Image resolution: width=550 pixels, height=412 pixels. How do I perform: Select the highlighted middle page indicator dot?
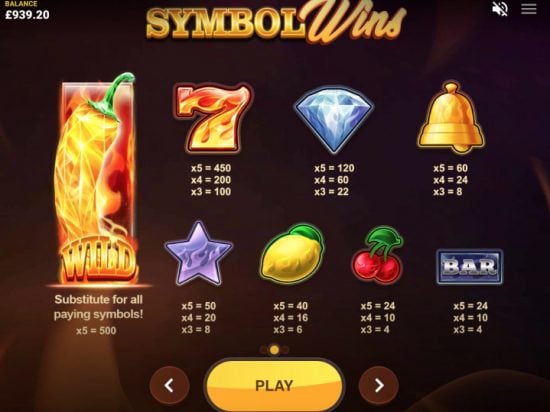point(275,350)
